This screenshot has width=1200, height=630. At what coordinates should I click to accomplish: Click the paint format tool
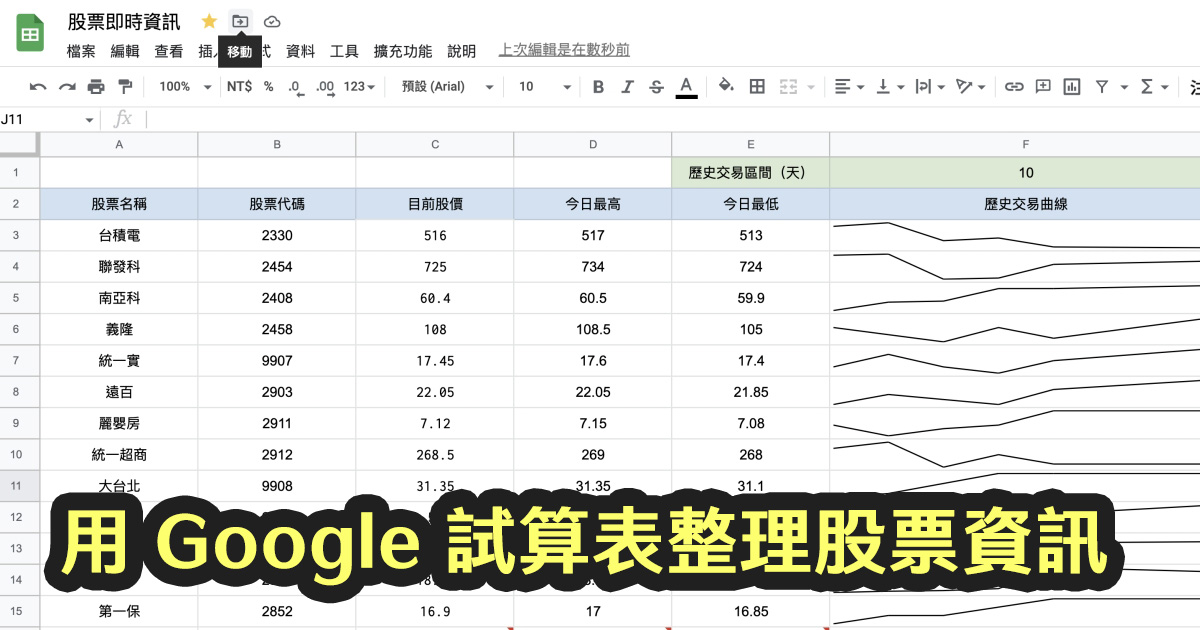coord(124,87)
